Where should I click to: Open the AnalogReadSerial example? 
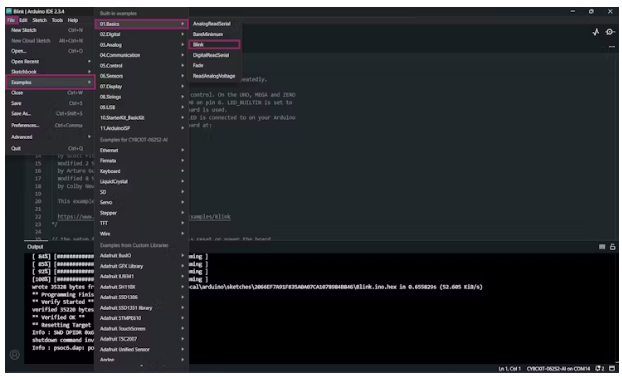[x=214, y=24]
